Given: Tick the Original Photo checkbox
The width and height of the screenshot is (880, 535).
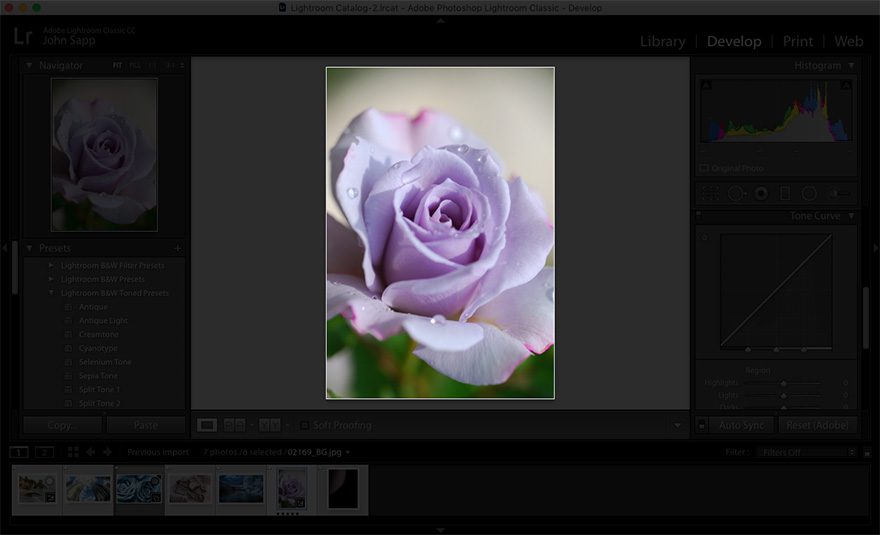Looking at the screenshot, I should coord(704,168).
